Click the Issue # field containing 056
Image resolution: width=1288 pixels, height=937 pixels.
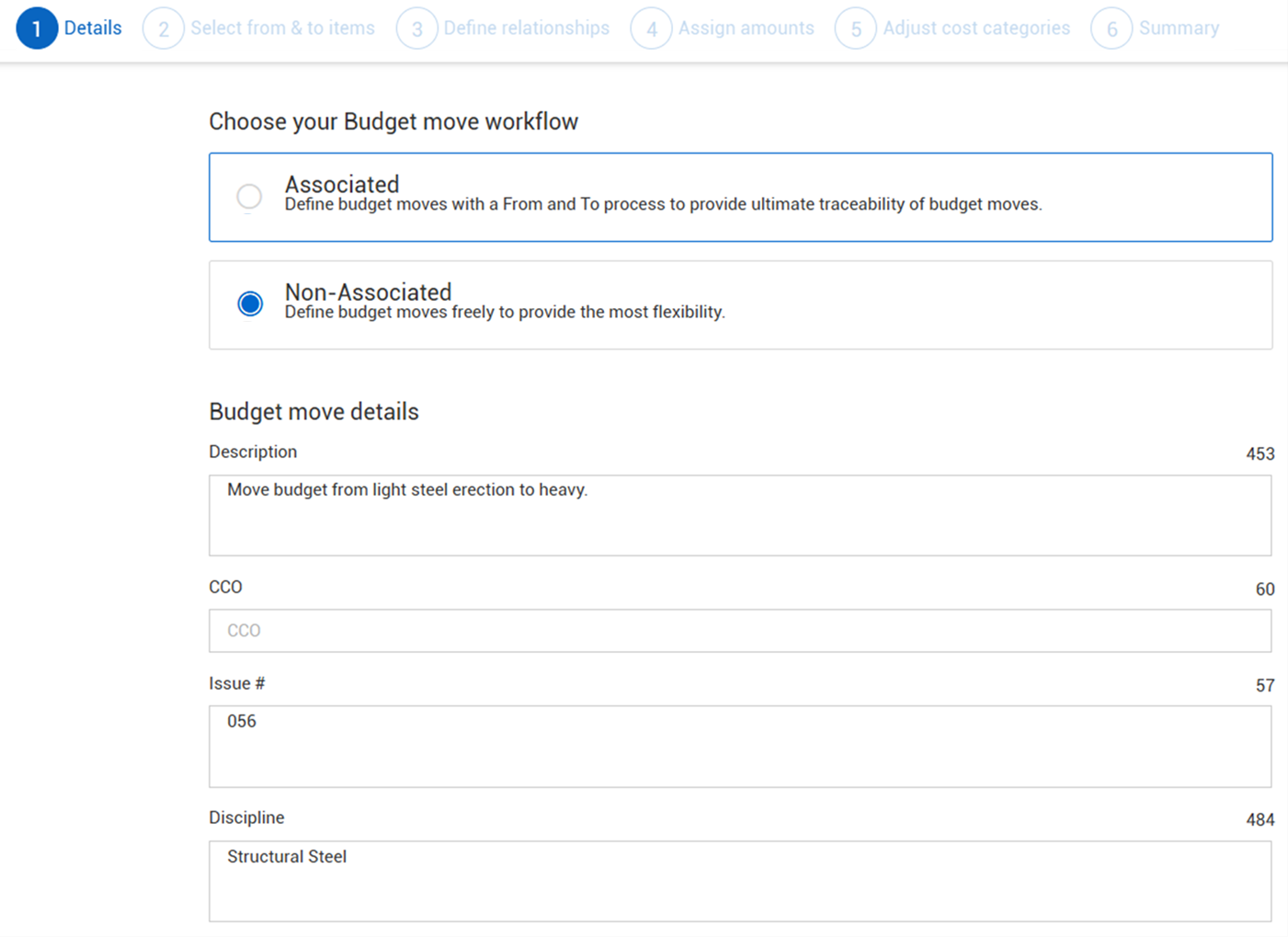[x=739, y=746]
